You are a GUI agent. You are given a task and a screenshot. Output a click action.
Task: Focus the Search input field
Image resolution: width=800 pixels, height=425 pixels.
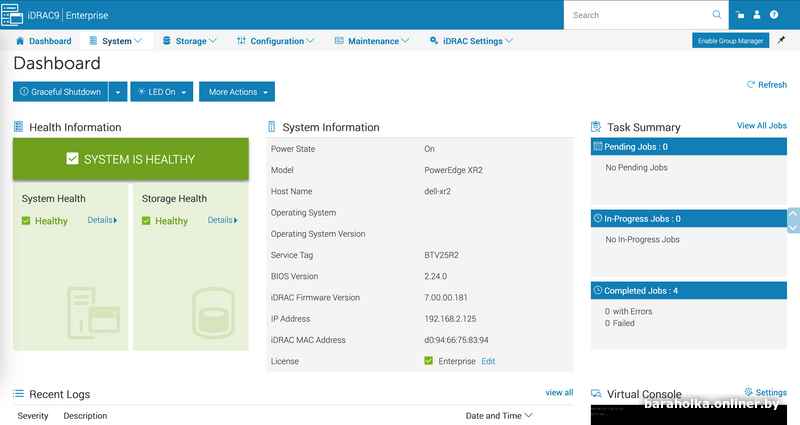[640, 15]
